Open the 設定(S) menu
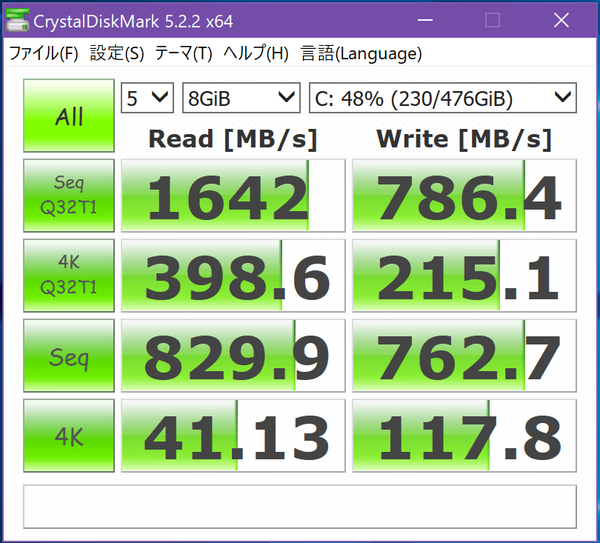This screenshot has height=543, width=600. point(117,53)
